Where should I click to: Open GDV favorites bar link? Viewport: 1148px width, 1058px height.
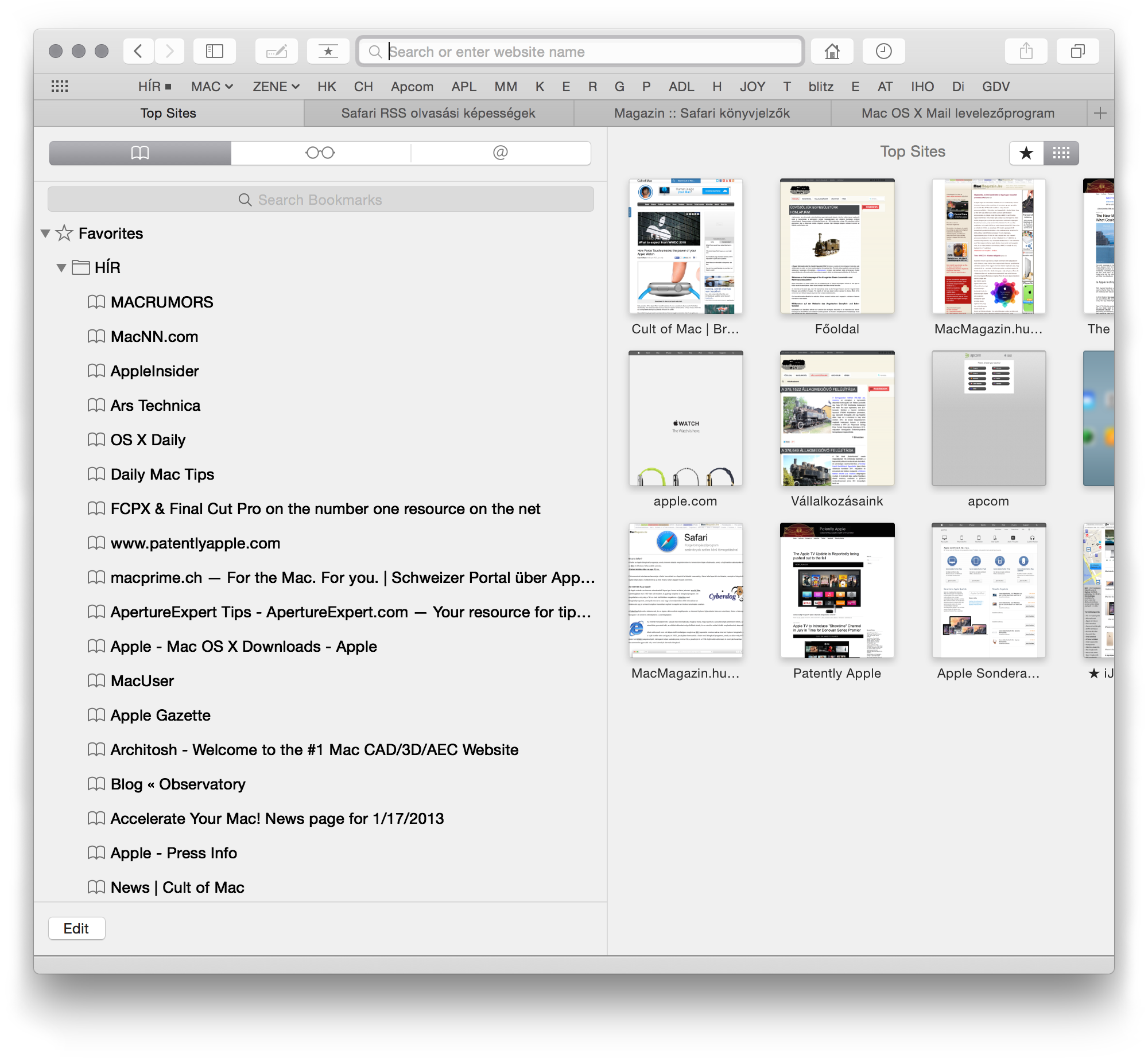click(996, 87)
